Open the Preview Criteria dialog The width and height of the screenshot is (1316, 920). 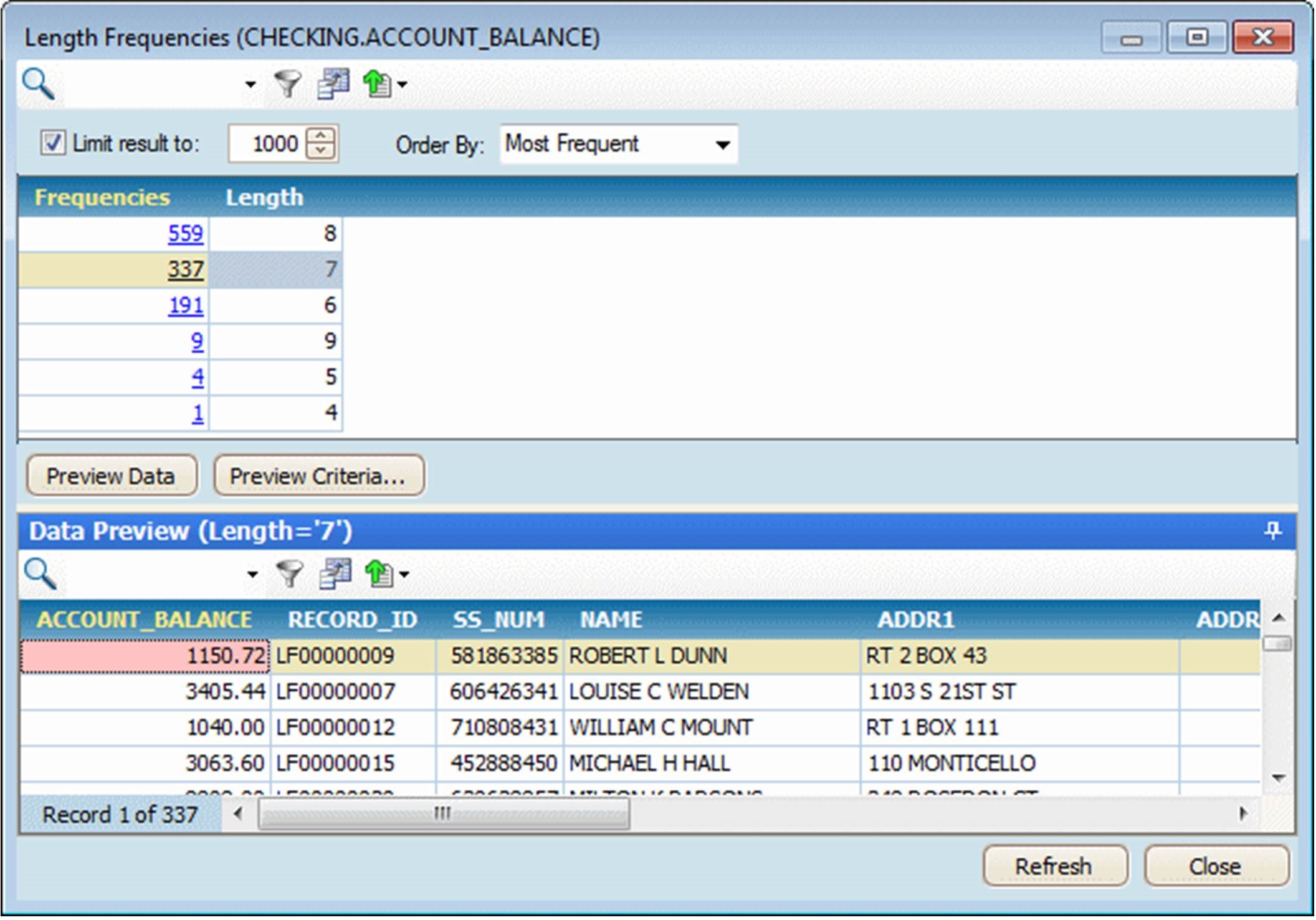tap(318, 476)
